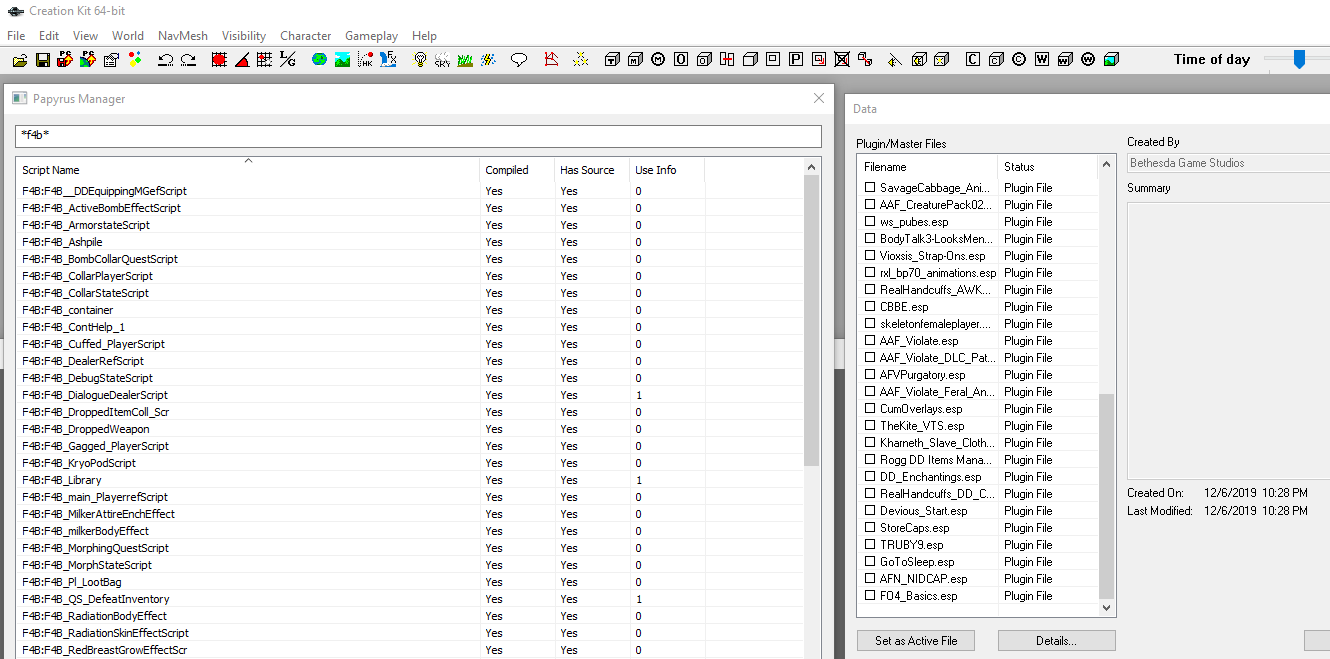Select the F4B:F4B_Ashpile script row

(410, 242)
